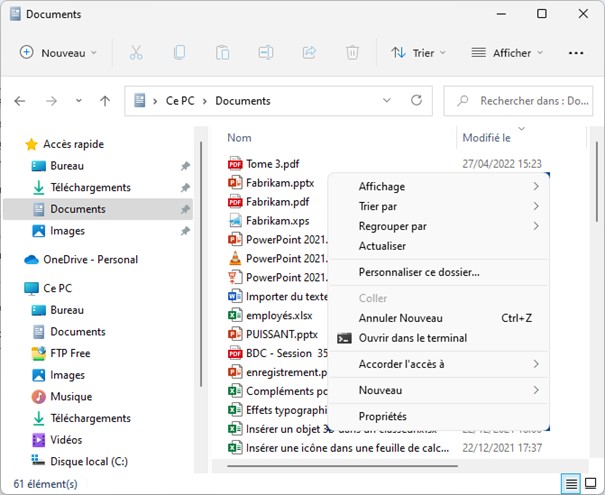
Task: Click Ouvrir dans le terminal entry
Action: [412, 338]
